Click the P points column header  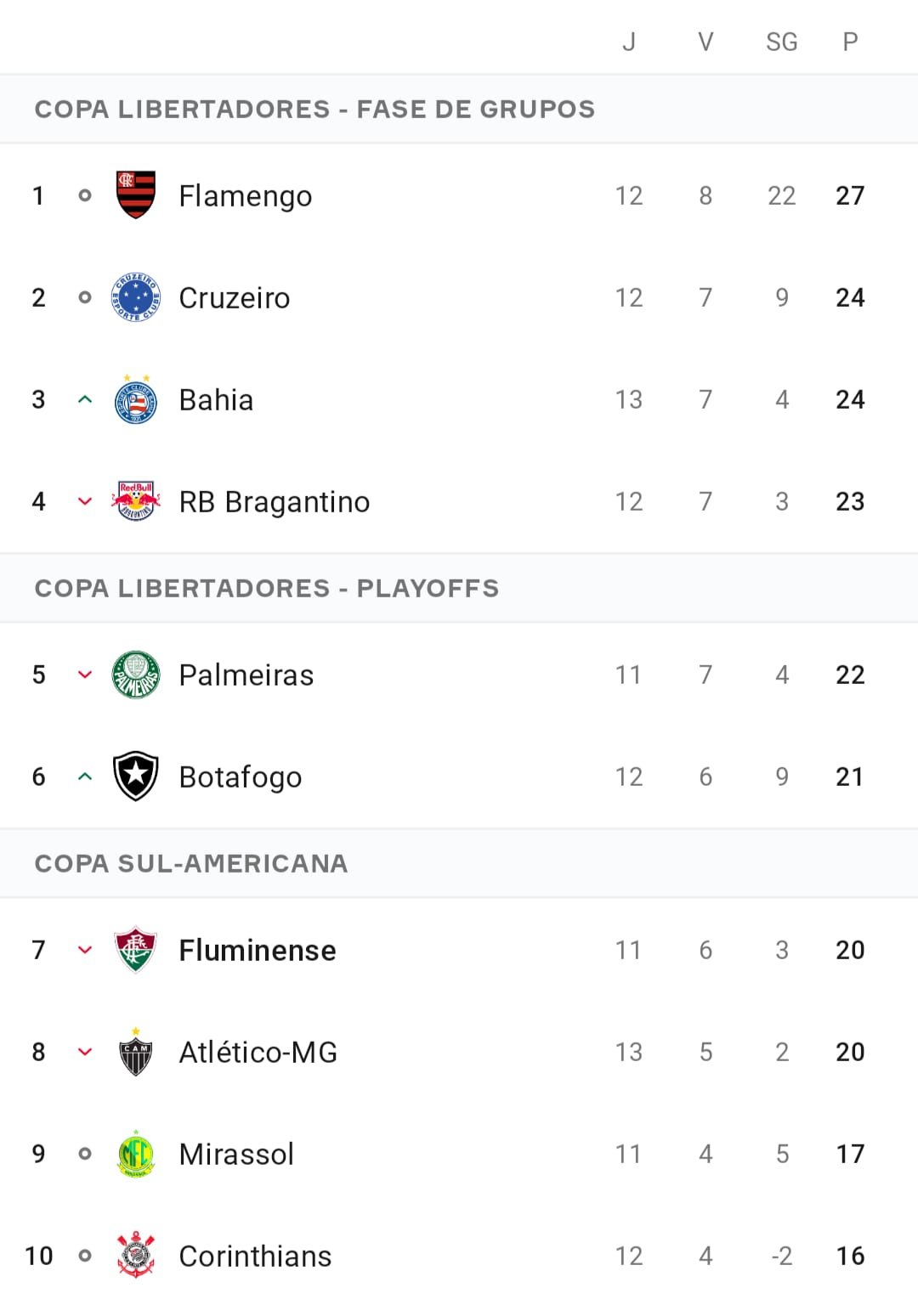click(850, 42)
